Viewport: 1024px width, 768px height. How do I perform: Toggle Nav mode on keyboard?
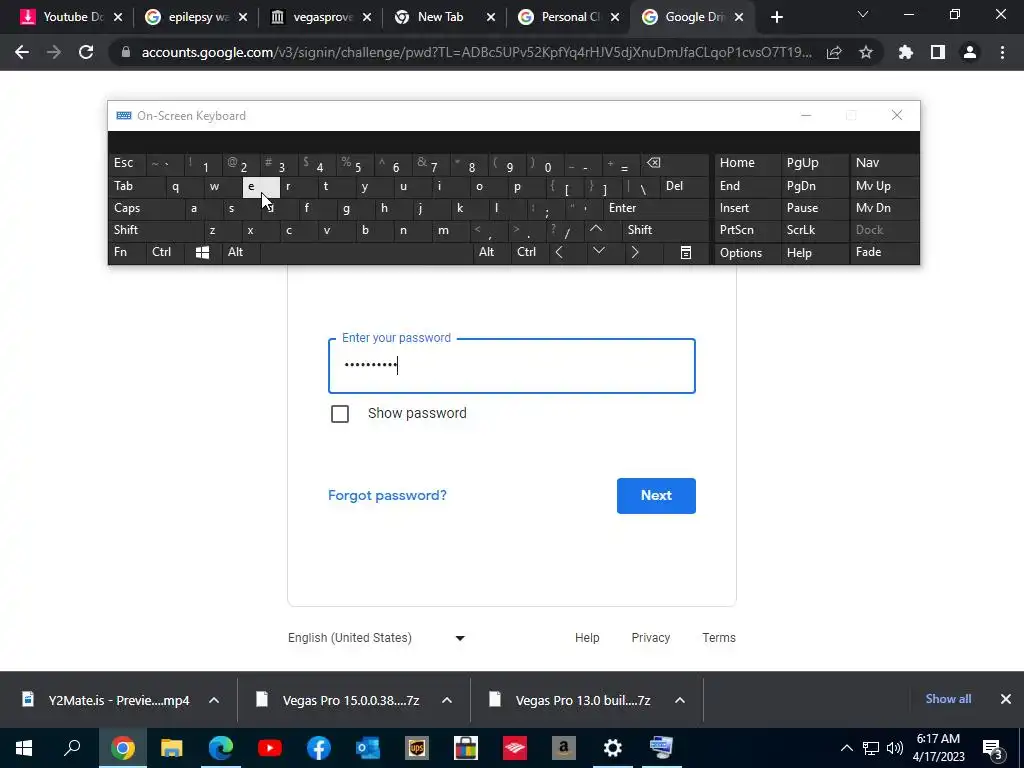click(884, 163)
